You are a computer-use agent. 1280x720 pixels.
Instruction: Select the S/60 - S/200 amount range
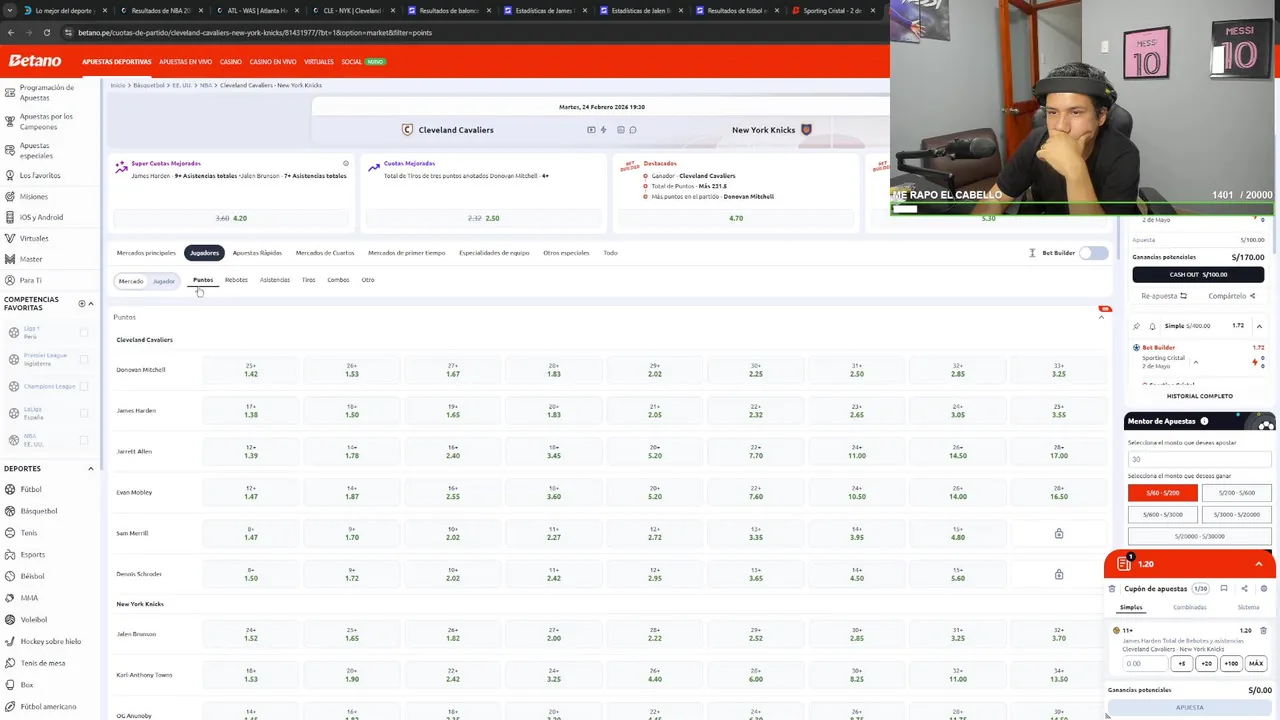pos(1162,493)
